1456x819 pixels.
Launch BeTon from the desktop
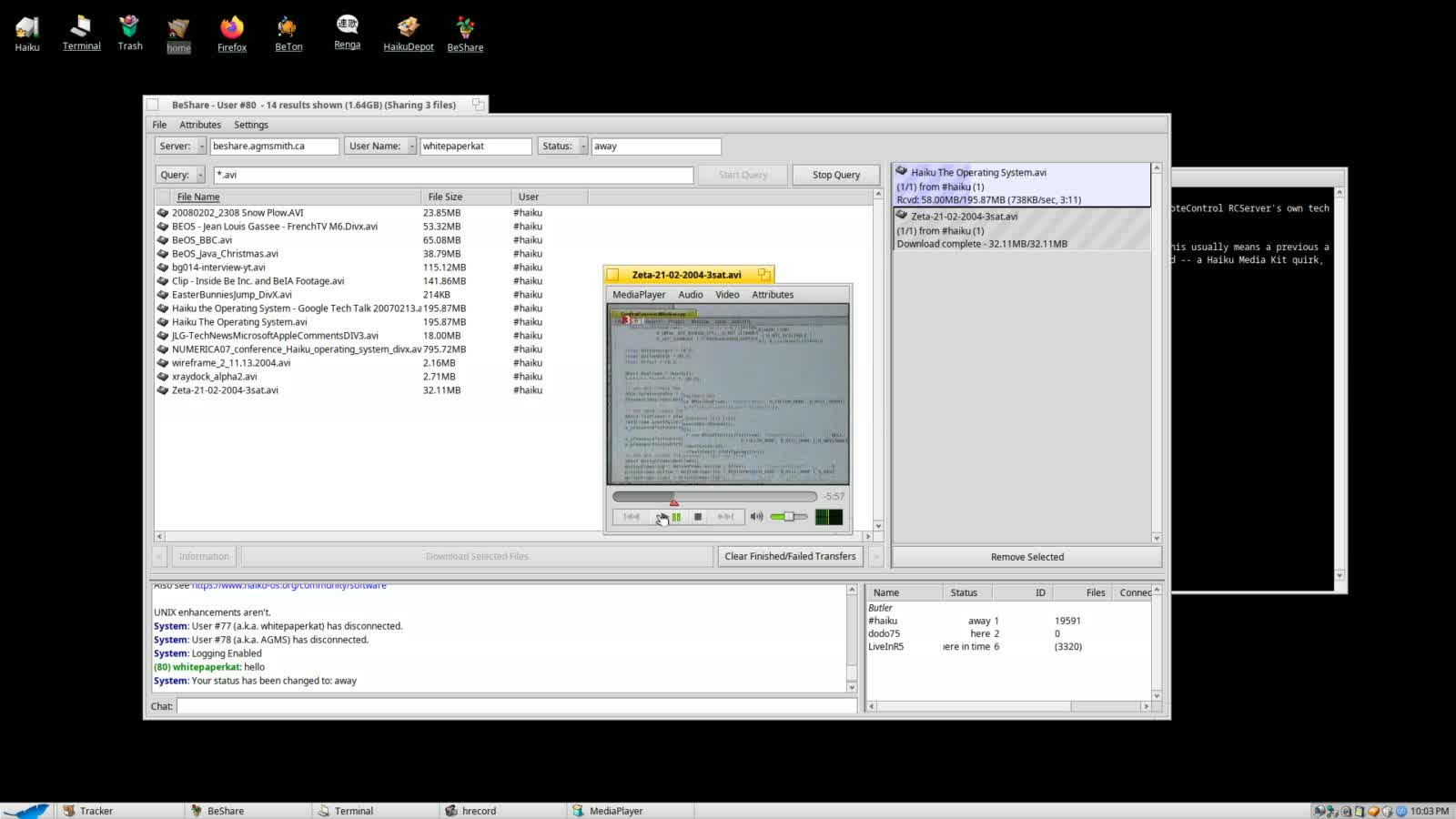tap(288, 27)
